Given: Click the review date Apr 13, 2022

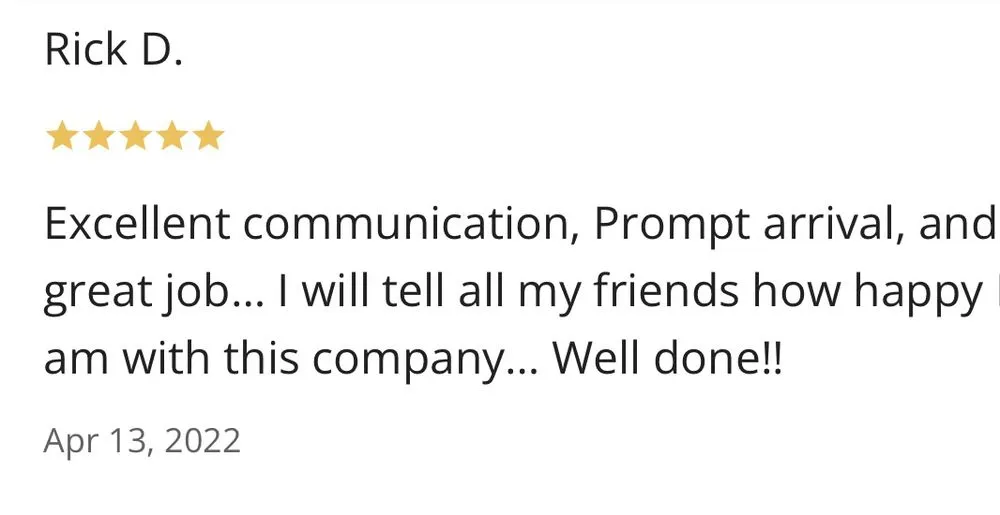Looking at the screenshot, I should (142, 441).
